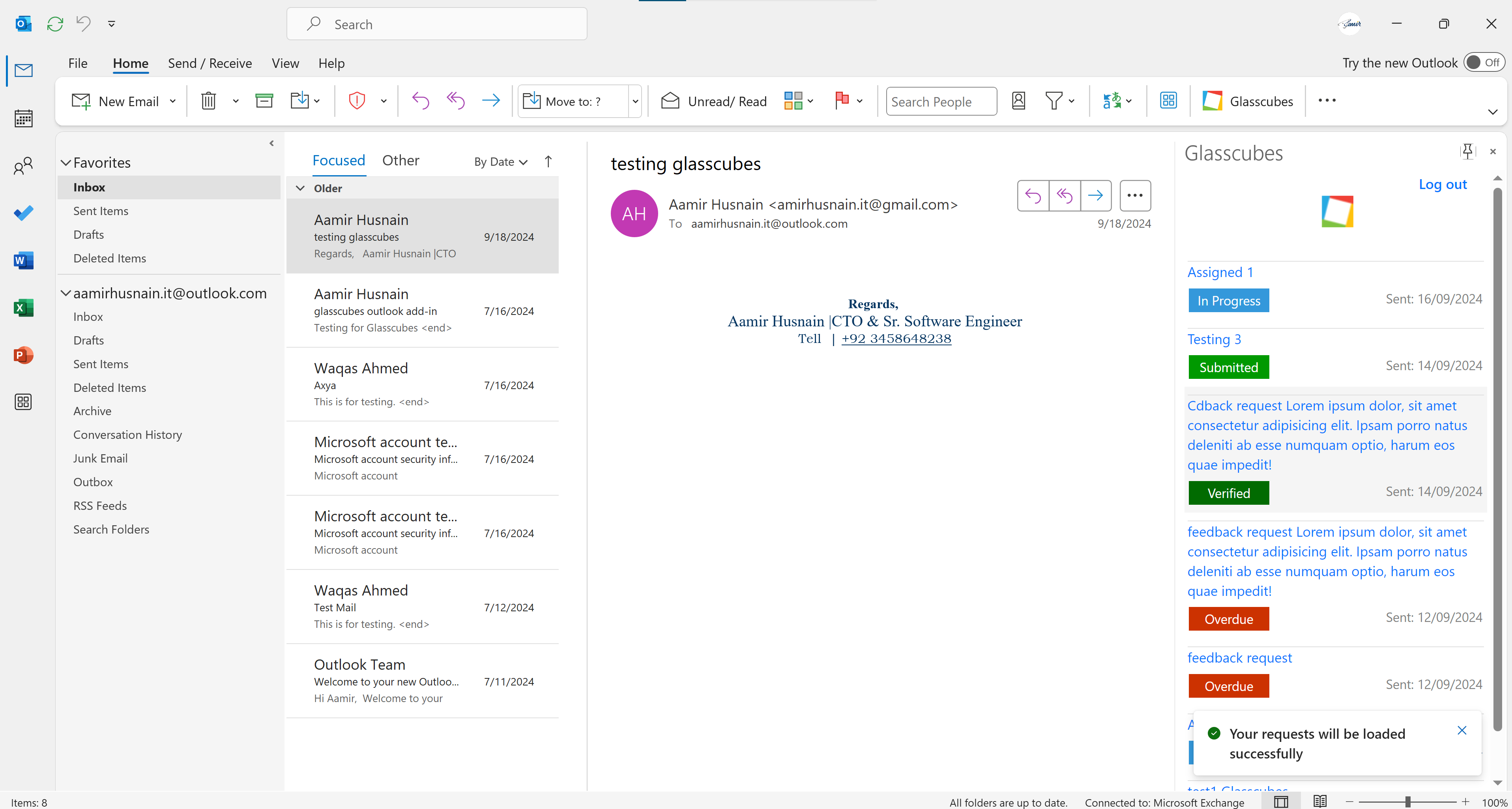
Task: Collapse the Older emails group
Action: coord(301,188)
